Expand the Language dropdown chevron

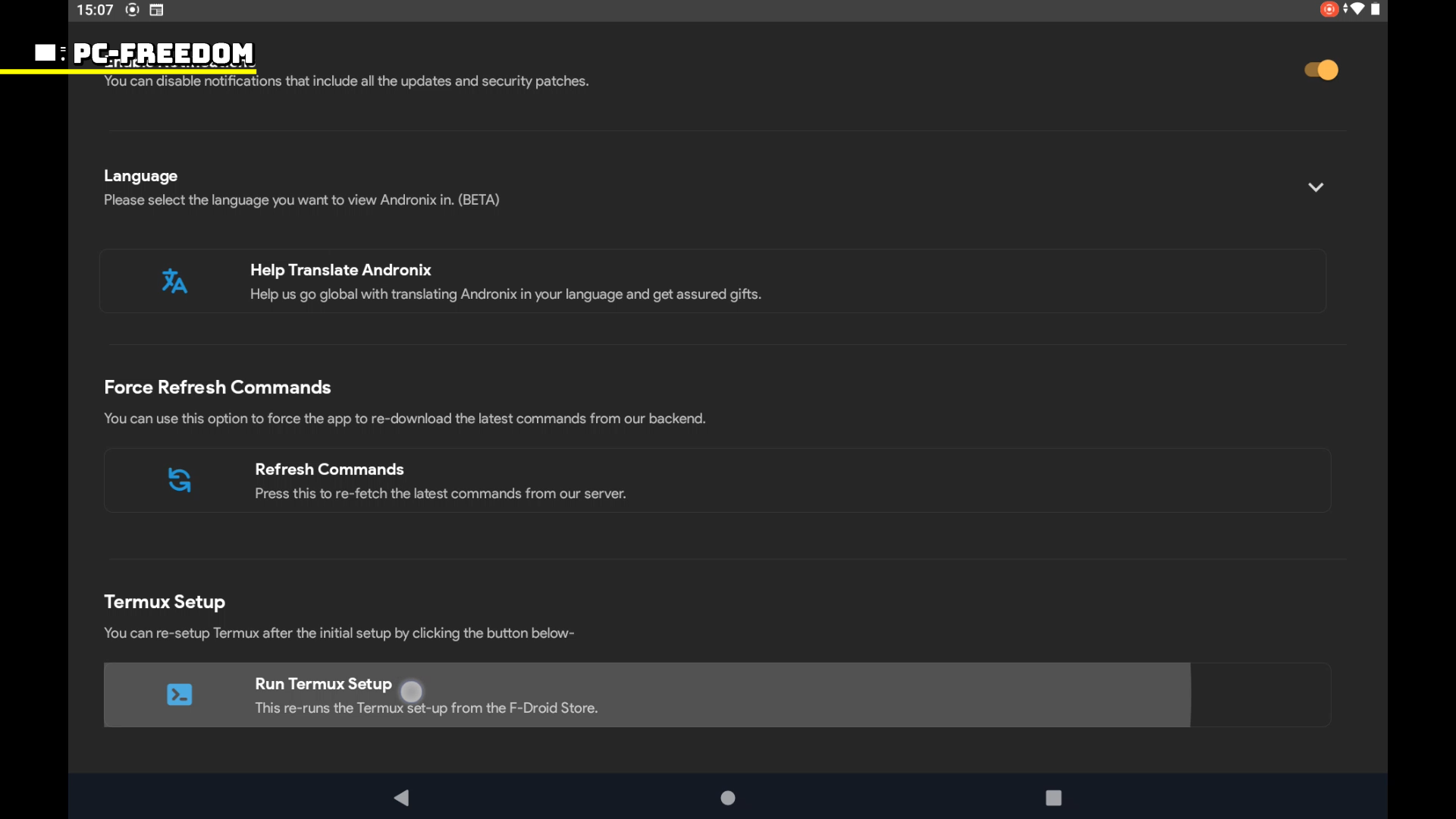[1316, 187]
